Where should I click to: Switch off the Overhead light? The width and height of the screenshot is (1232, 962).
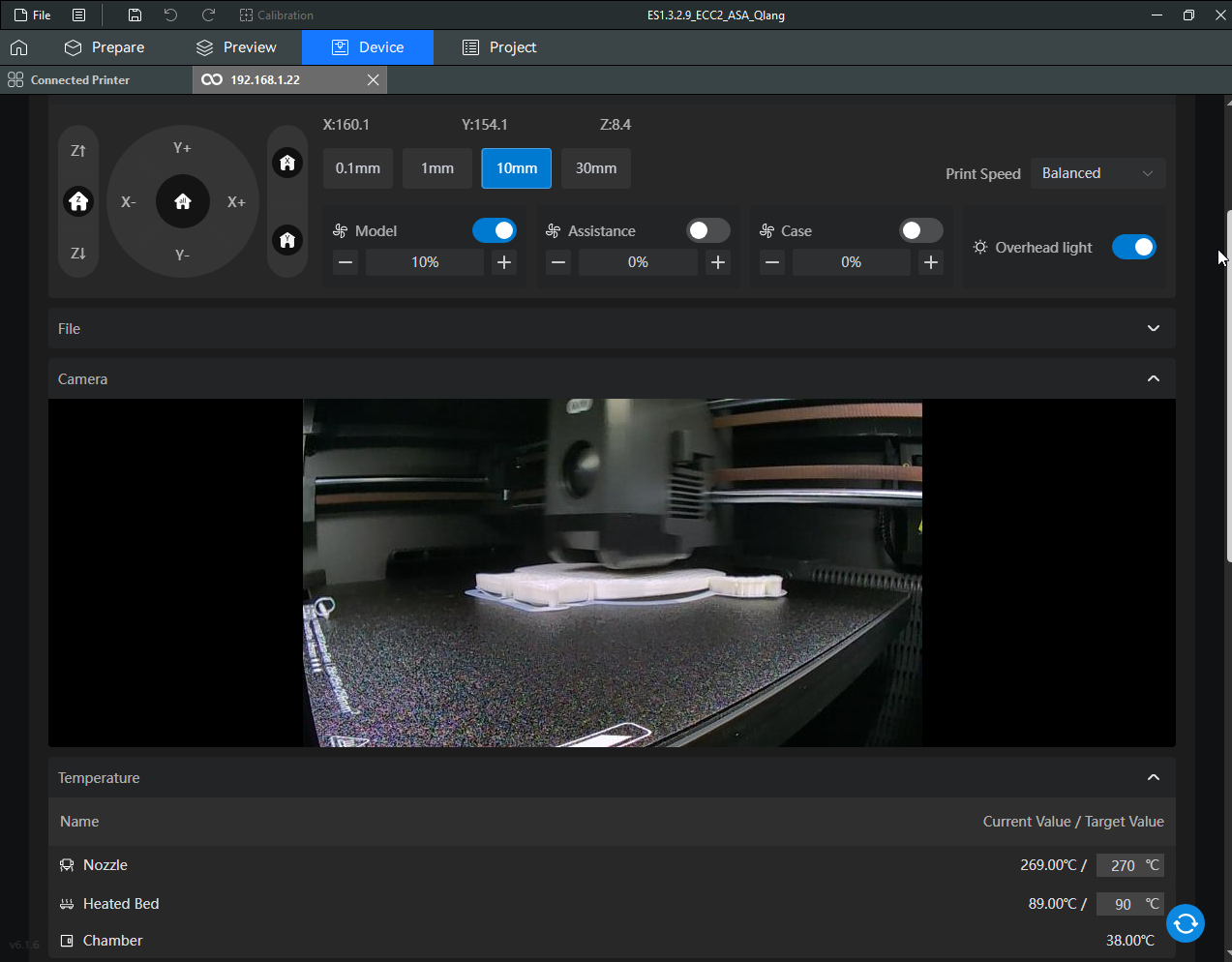click(1133, 247)
